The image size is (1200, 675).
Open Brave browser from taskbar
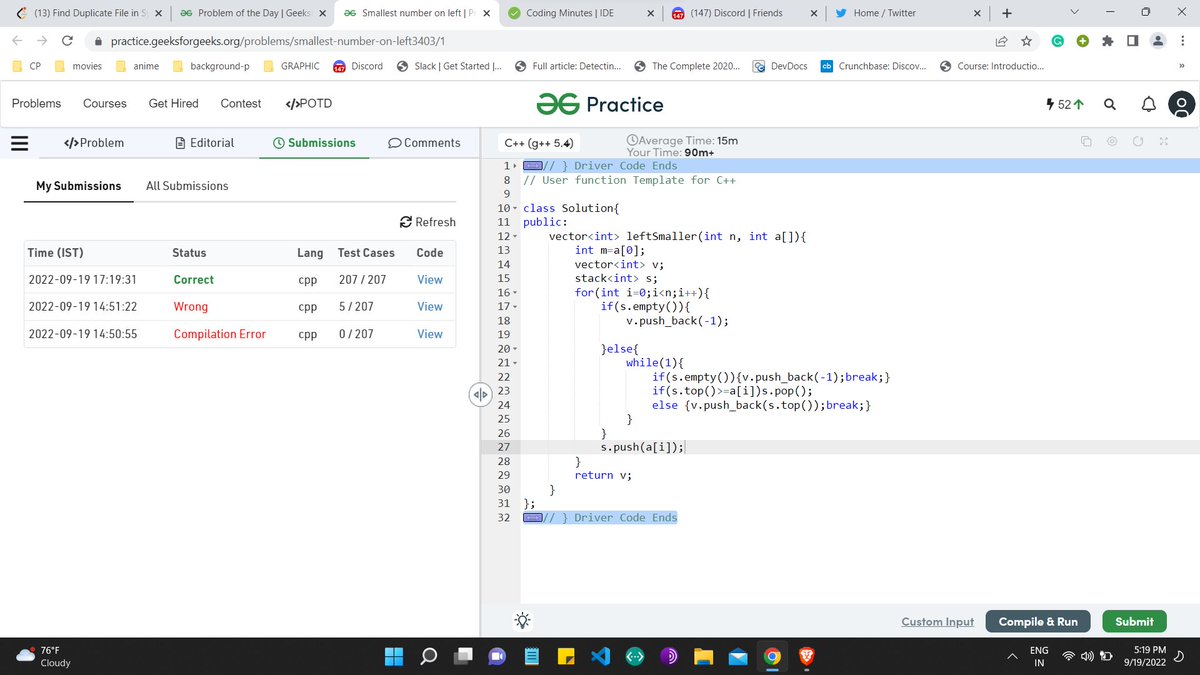tap(805, 657)
